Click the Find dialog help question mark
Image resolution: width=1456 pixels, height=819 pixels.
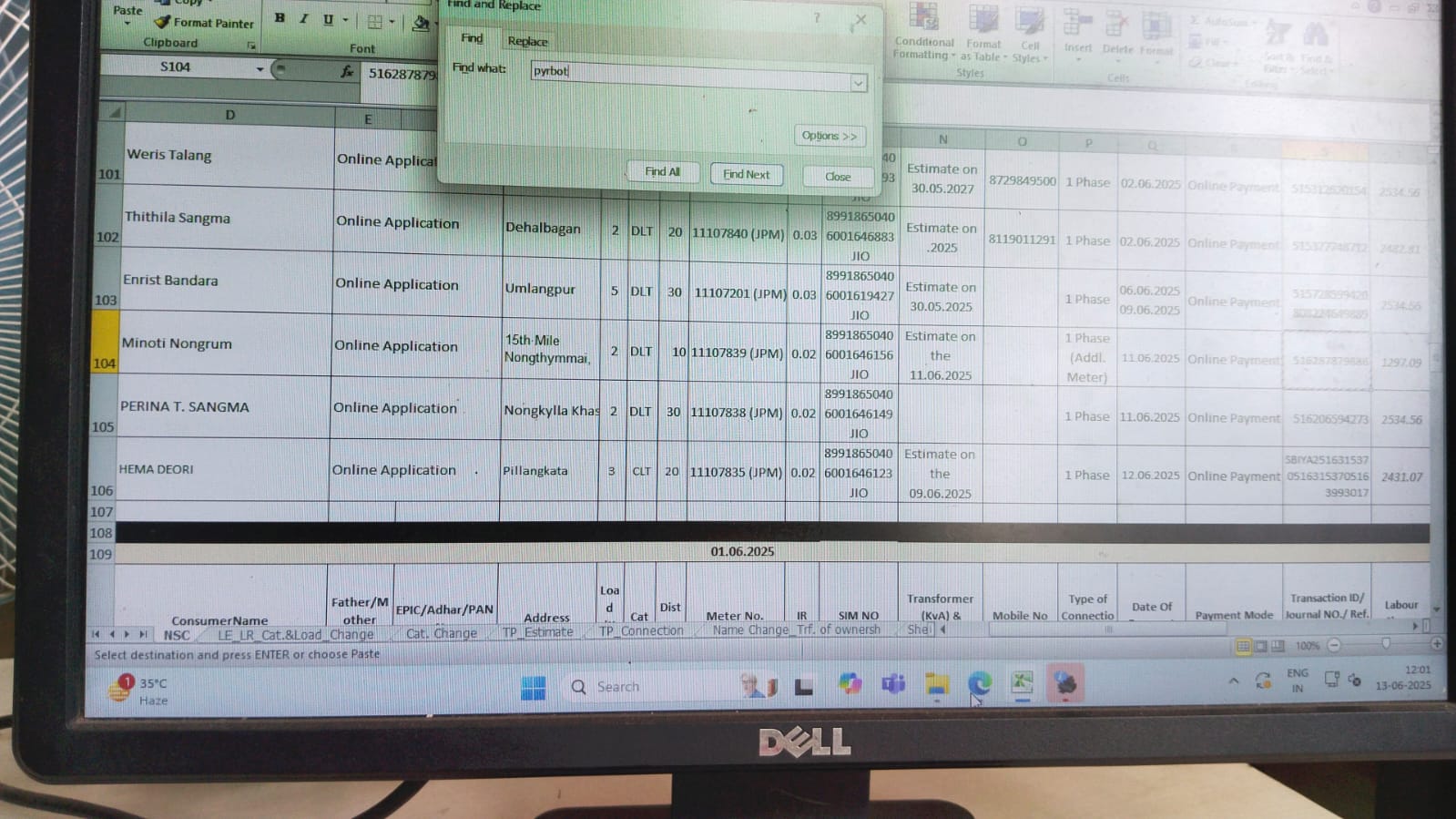pos(816,17)
